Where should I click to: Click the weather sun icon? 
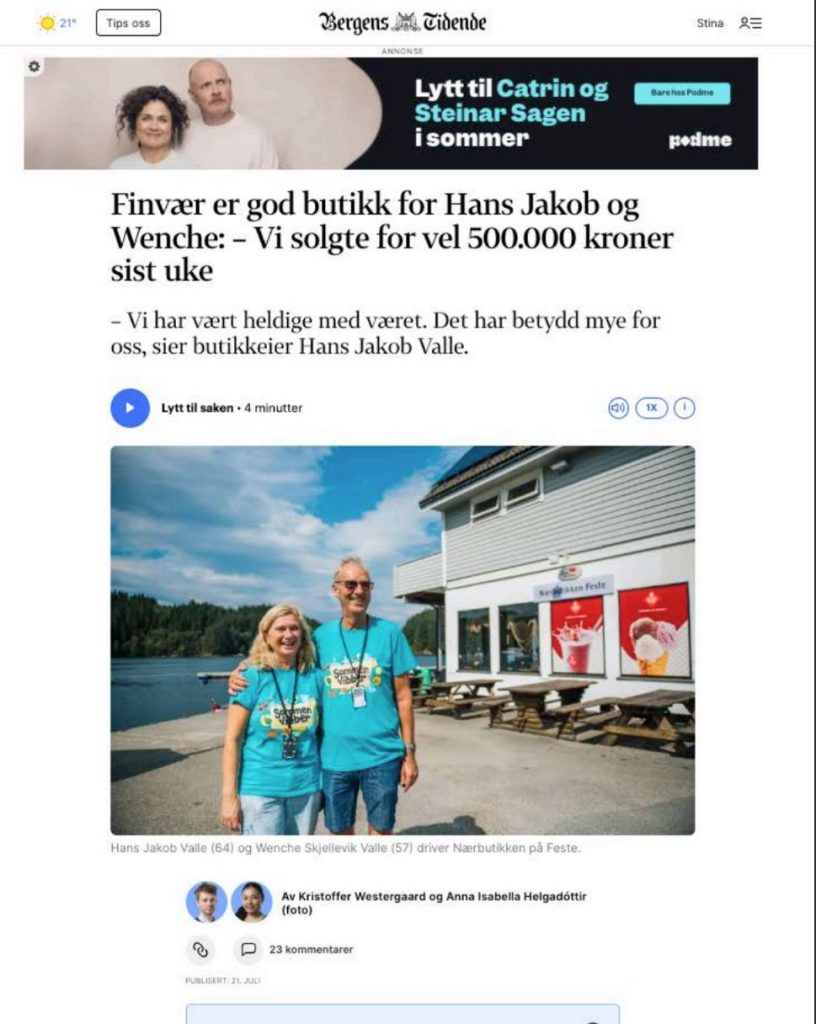[x=47, y=23]
